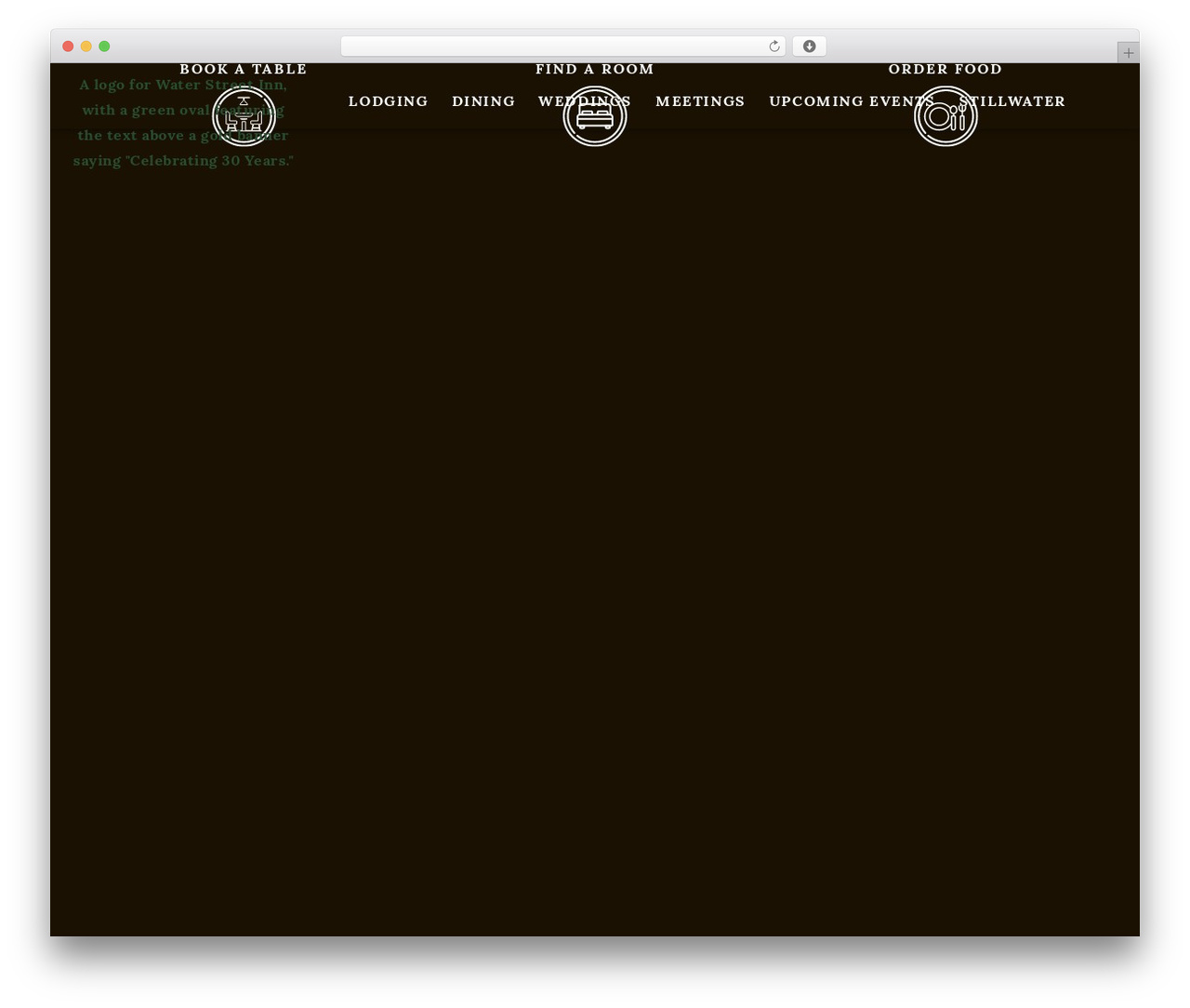1190x1008 pixels.
Task: Click the Order Food plate icon
Action: 945,116
